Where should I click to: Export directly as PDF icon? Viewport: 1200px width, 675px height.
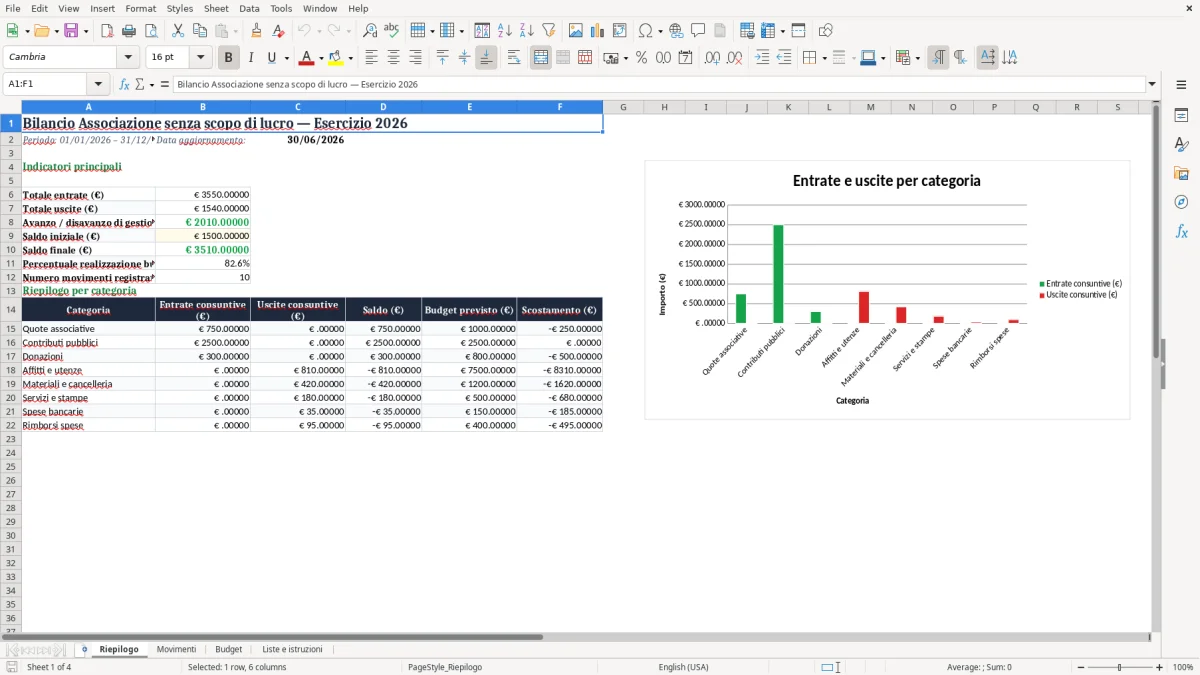point(107,31)
